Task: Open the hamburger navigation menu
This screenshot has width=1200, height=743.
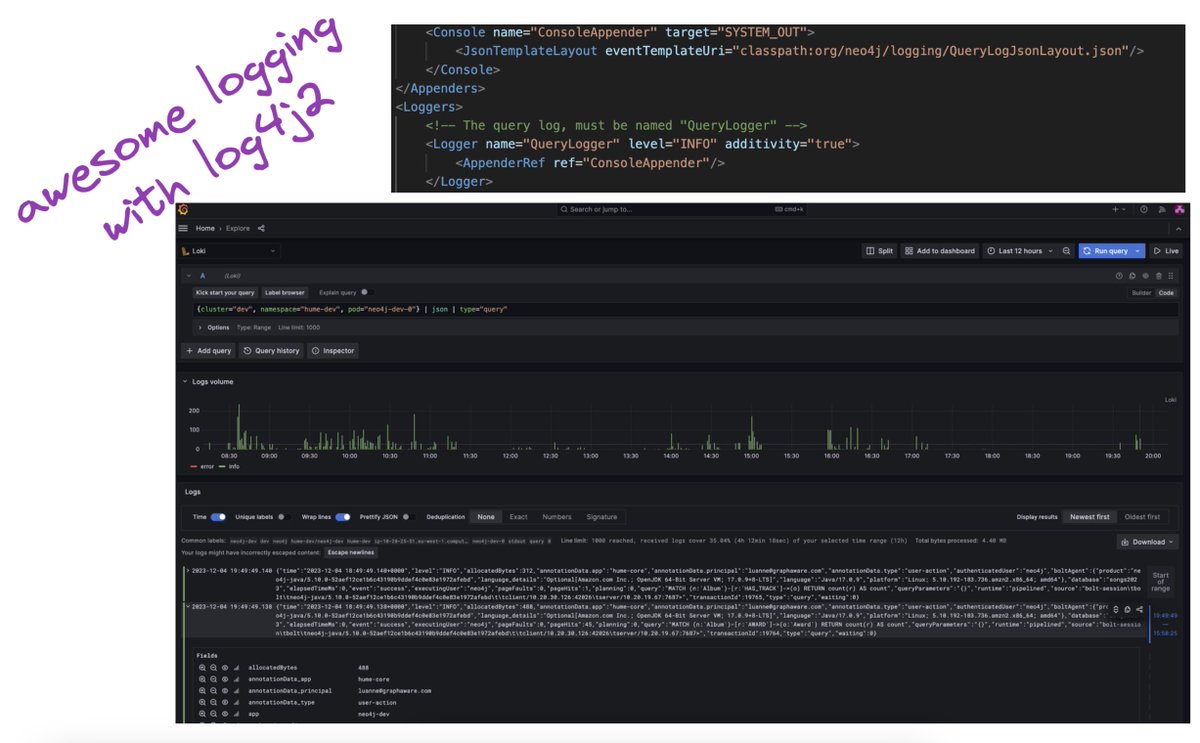Action: [x=183, y=228]
